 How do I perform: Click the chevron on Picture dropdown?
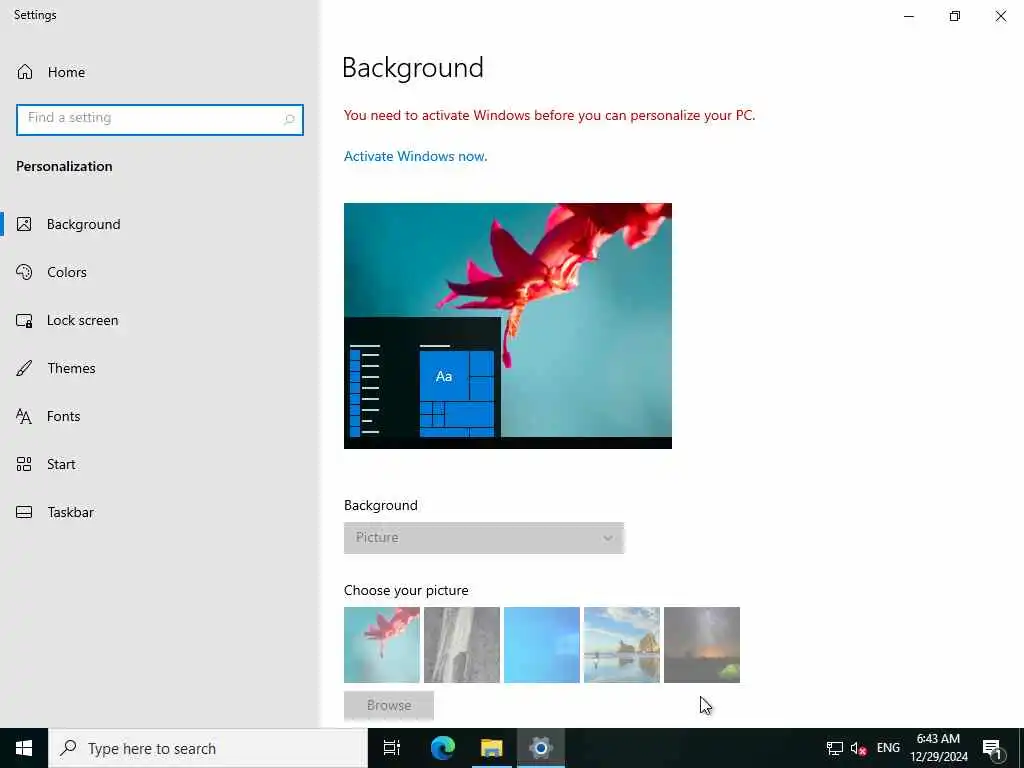(x=608, y=538)
